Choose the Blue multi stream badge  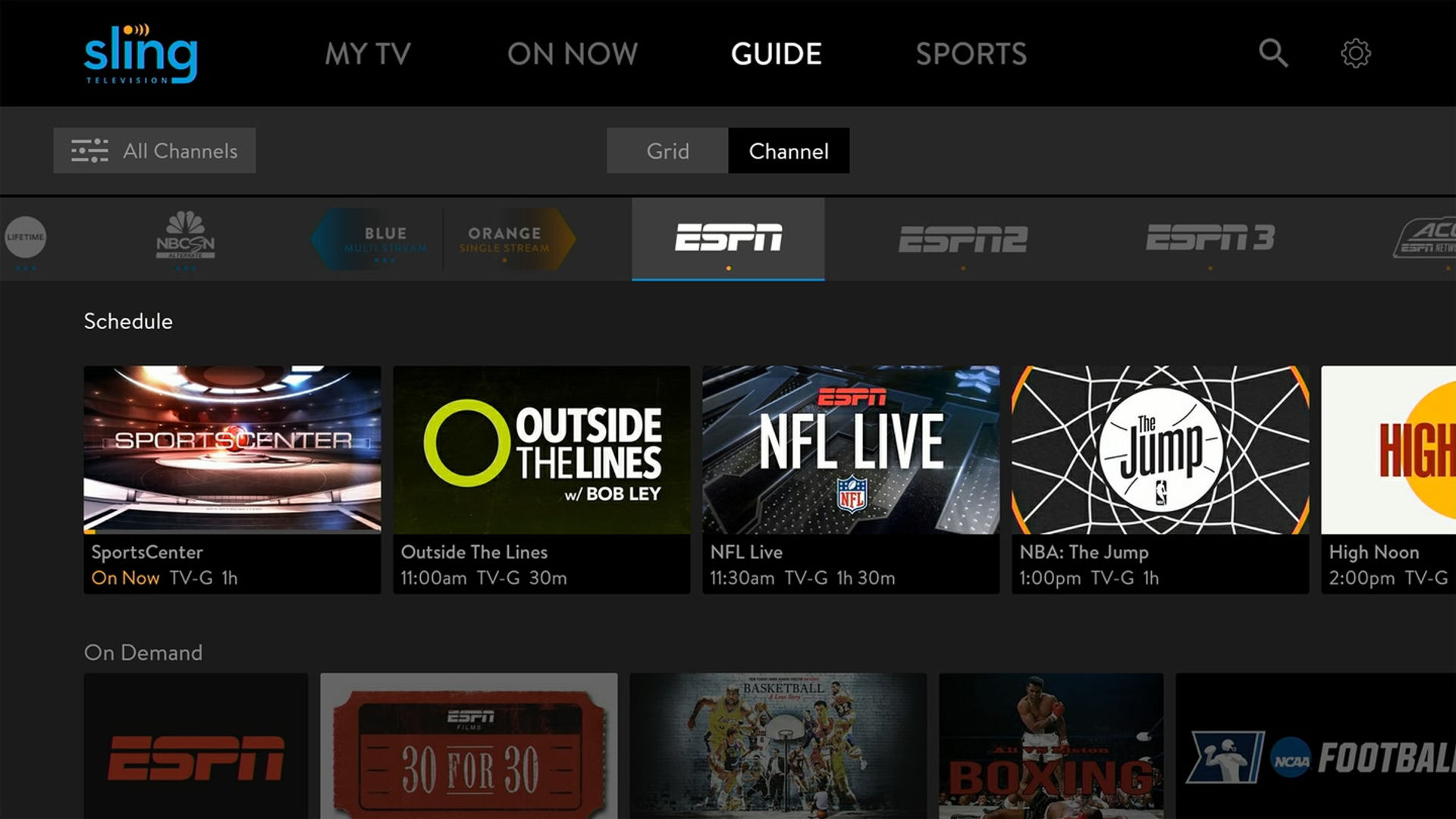(377, 239)
